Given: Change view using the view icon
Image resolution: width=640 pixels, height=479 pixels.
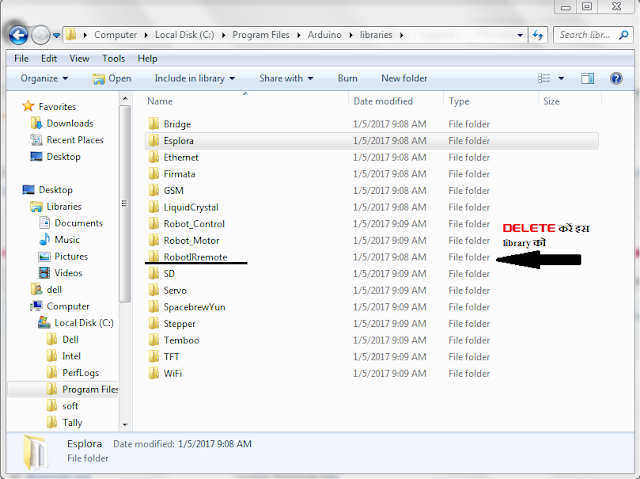Looking at the screenshot, I should (x=544, y=78).
